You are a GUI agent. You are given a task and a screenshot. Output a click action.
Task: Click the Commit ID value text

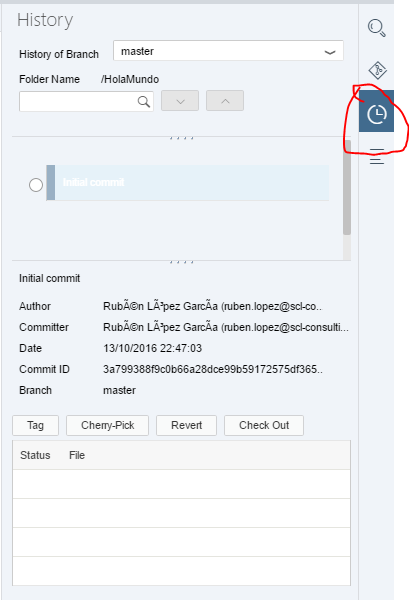point(213,369)
